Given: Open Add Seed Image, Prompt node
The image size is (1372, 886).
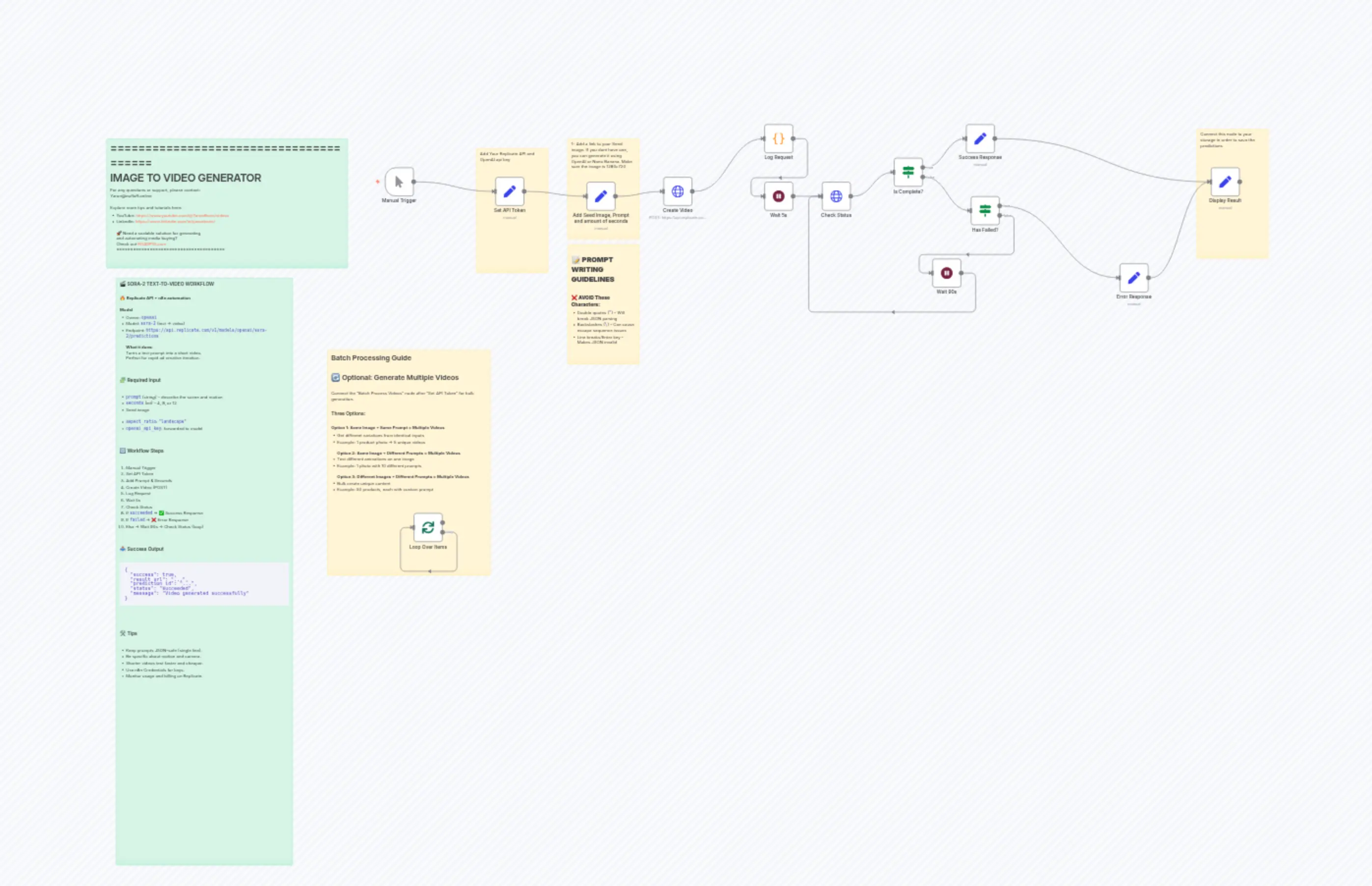Looking at the screenshot, I should 600,196.
